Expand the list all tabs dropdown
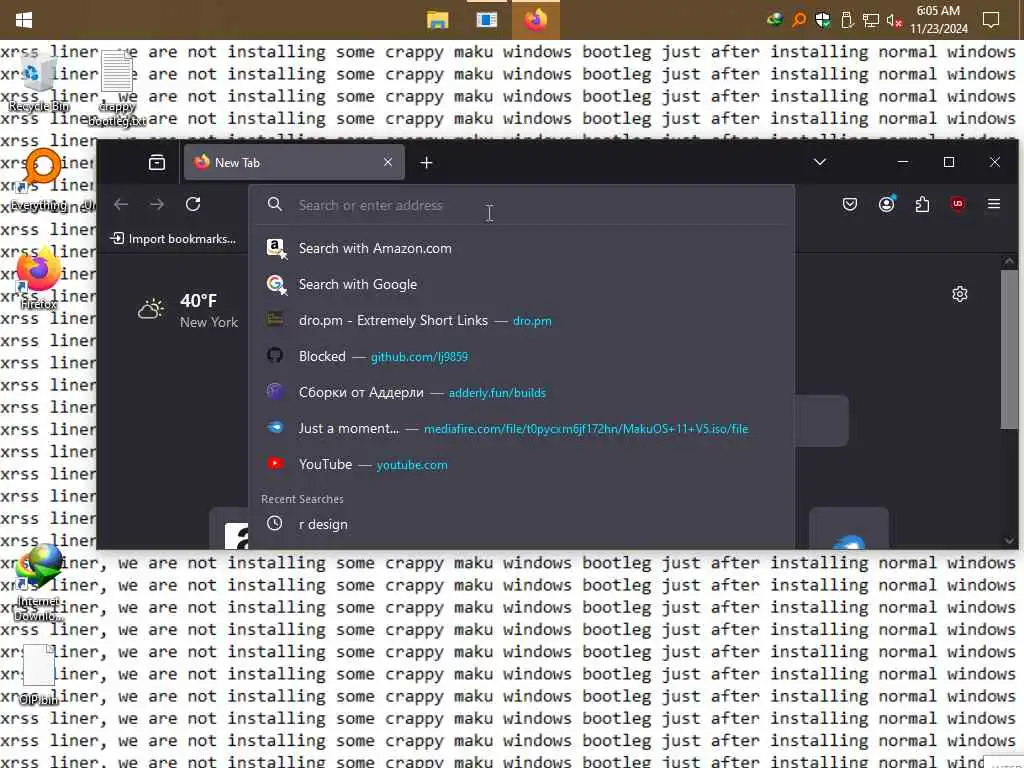 coord(820,162)
